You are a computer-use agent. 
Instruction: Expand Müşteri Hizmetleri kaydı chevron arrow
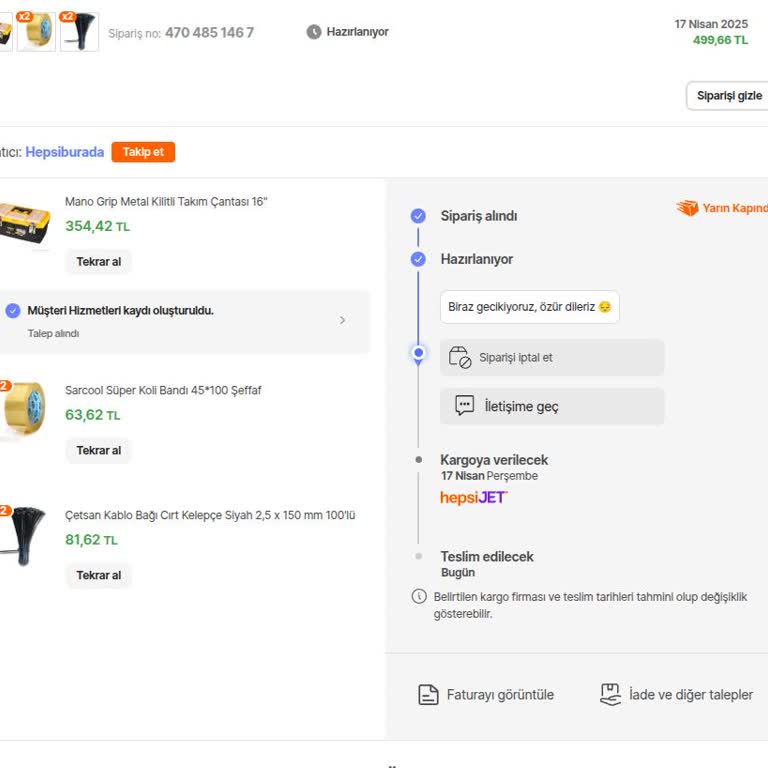click(x=342, y=320)
